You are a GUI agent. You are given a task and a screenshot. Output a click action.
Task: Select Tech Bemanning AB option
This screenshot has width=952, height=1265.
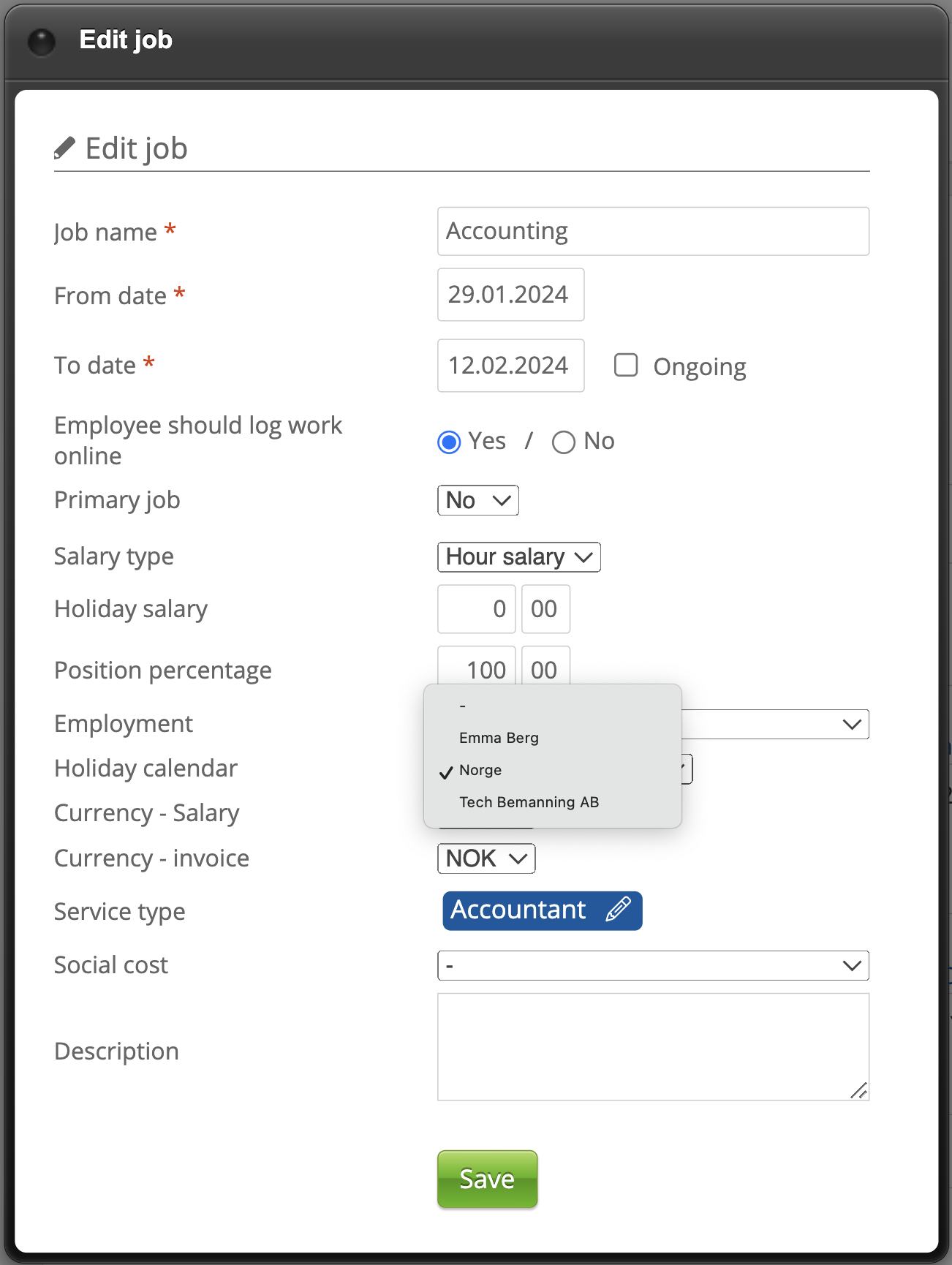click(529, 802)
